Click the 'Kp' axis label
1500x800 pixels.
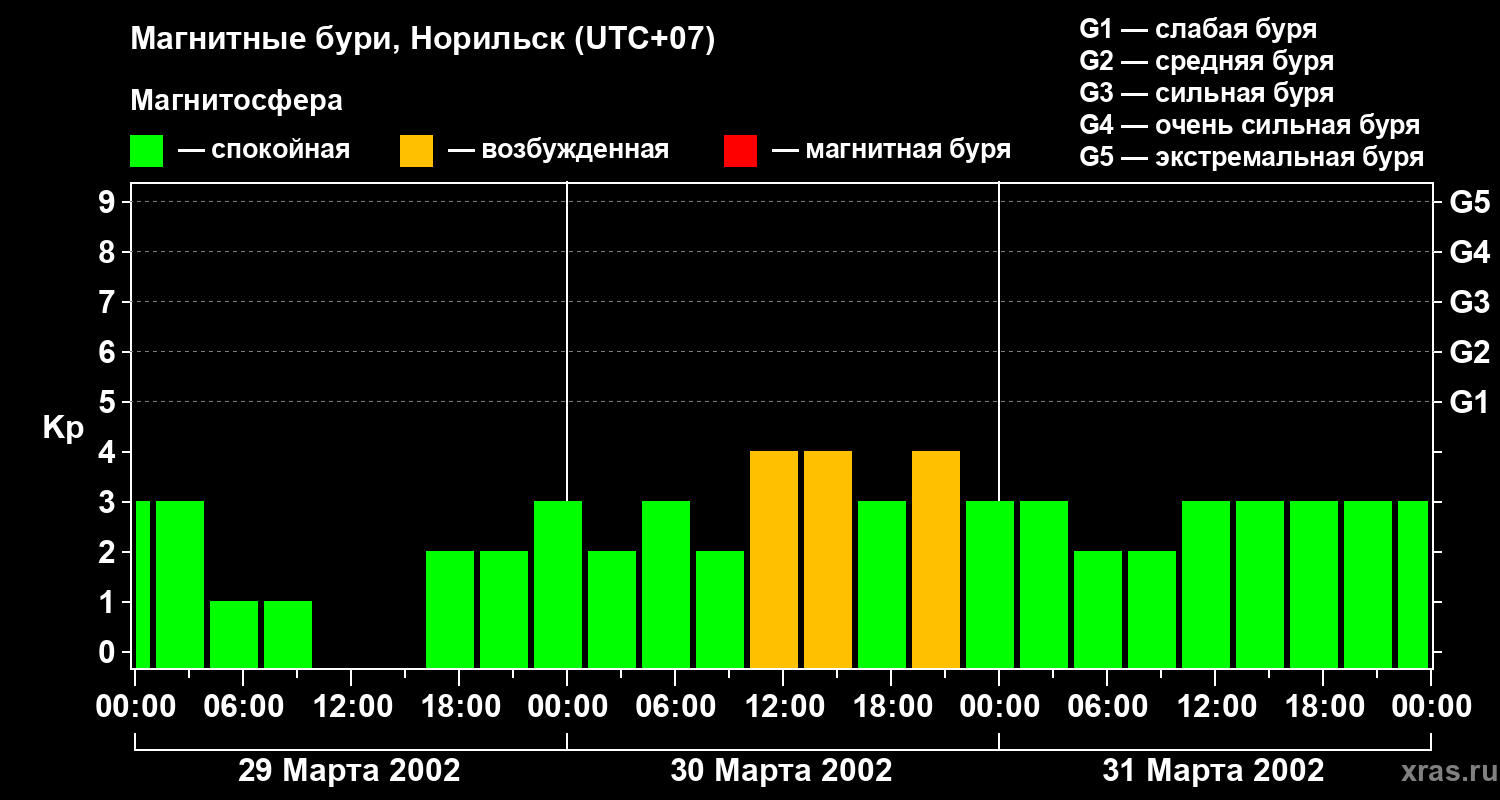pos(63,428)
